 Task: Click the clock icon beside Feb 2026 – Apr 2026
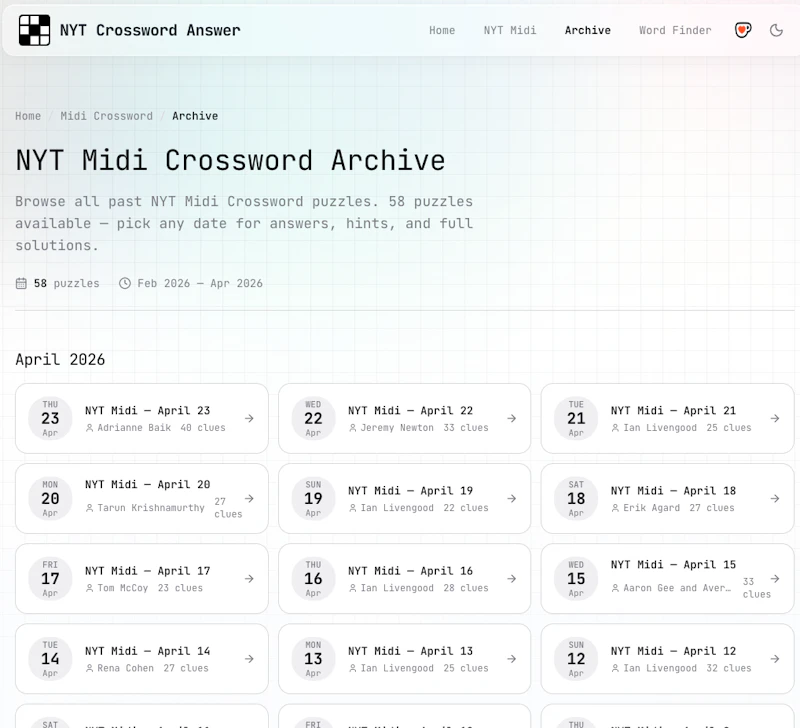[x=124, y=283]
